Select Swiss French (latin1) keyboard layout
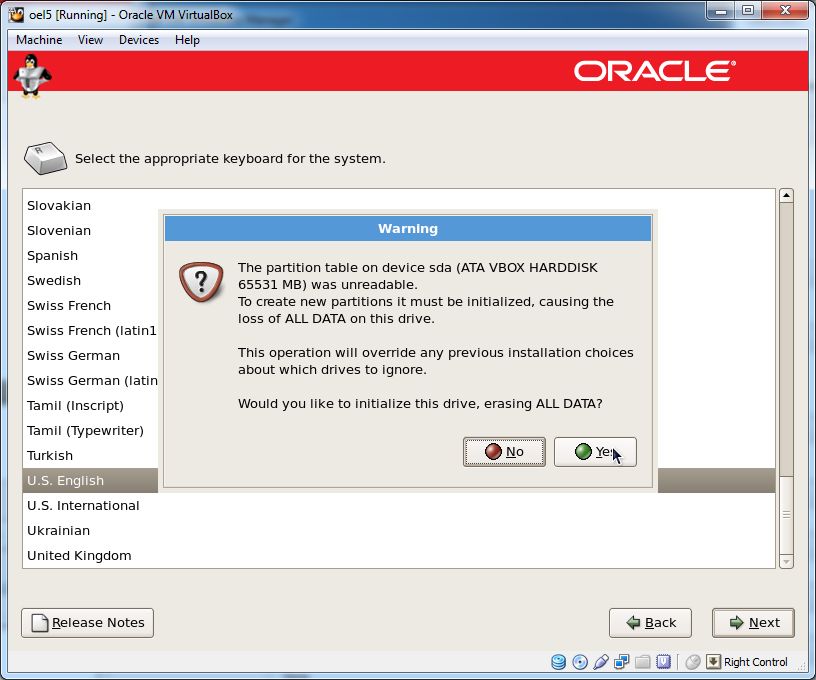This screenshot has height=680, width=816. click(x=91, y=330)
